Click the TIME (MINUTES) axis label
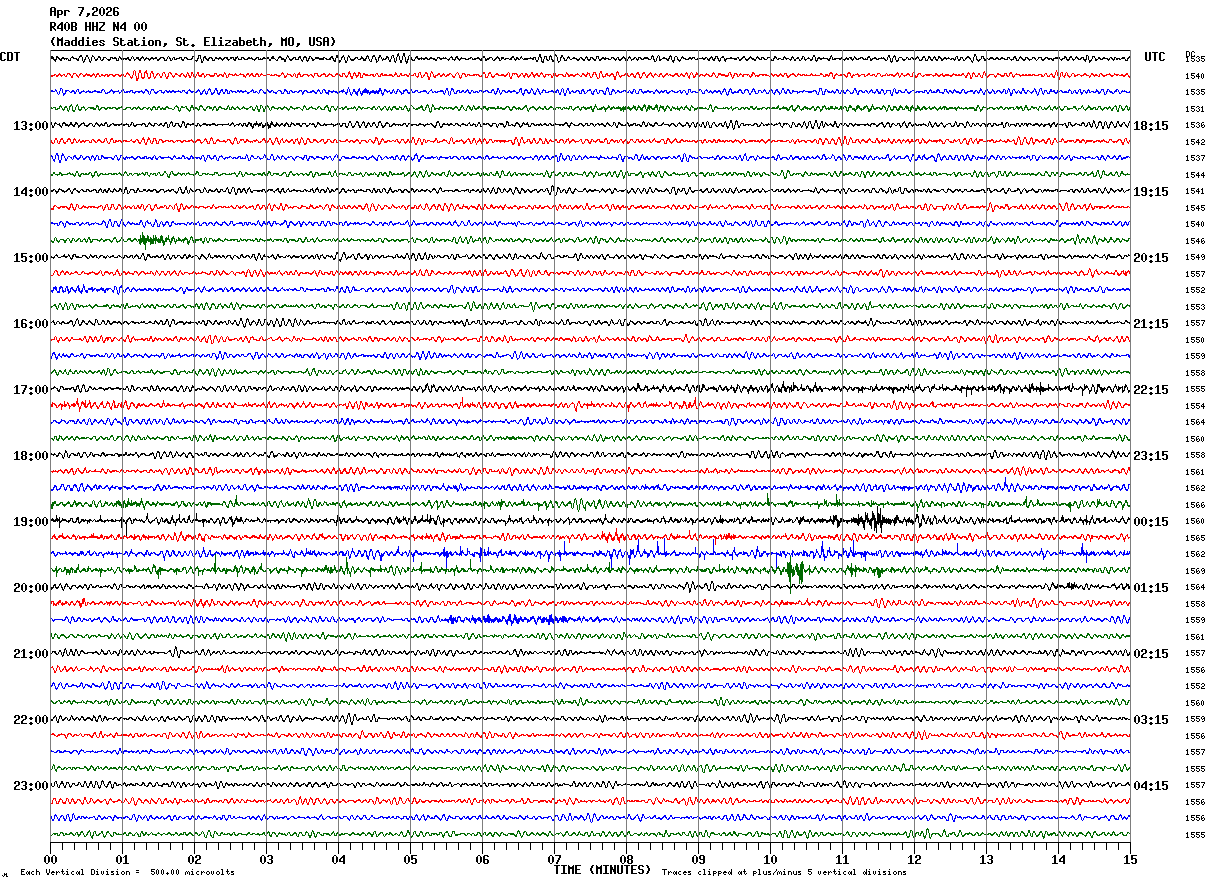 602,870
